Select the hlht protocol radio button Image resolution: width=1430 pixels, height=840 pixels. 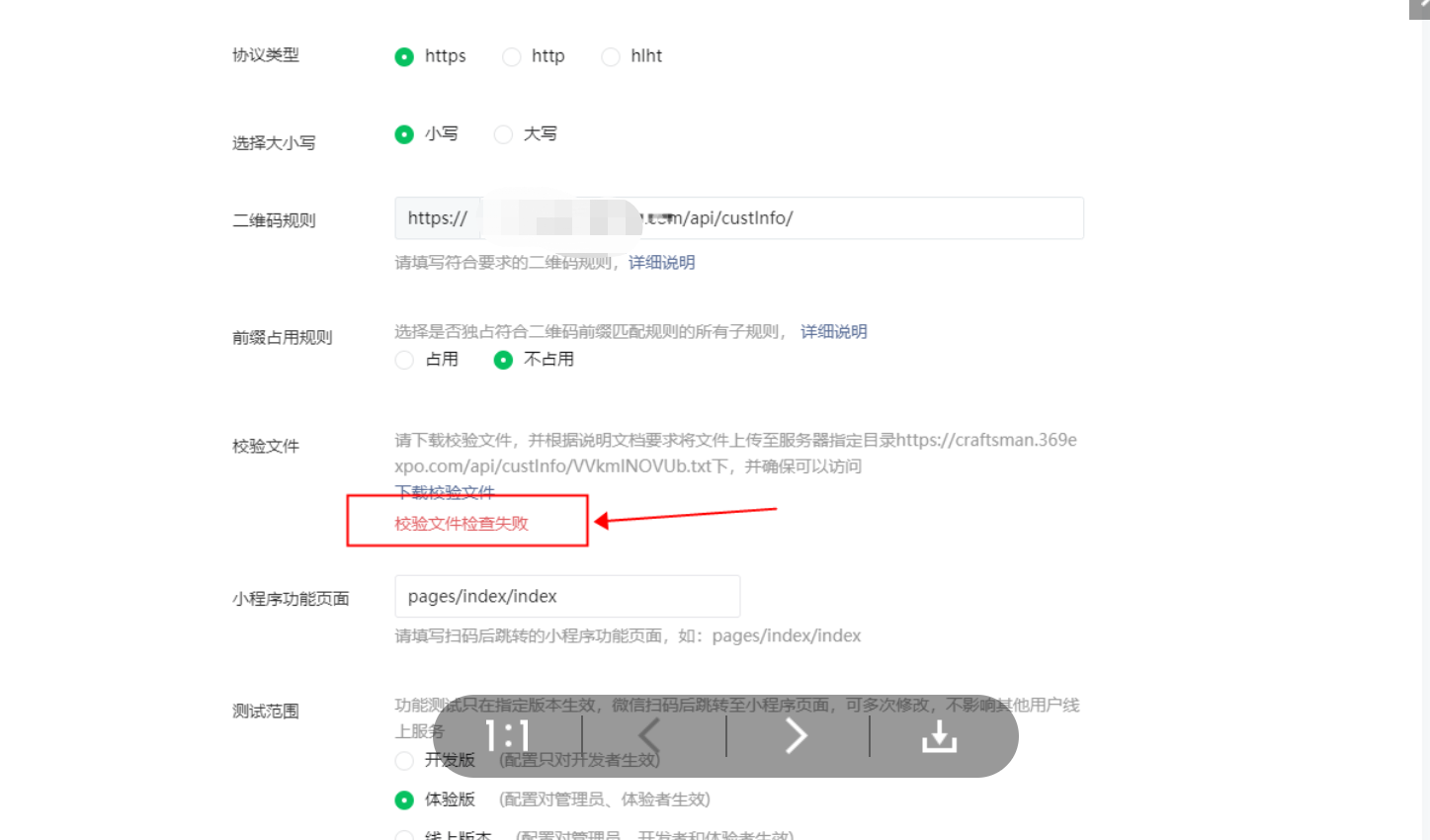pyautogui.click(x=611, y=56)
